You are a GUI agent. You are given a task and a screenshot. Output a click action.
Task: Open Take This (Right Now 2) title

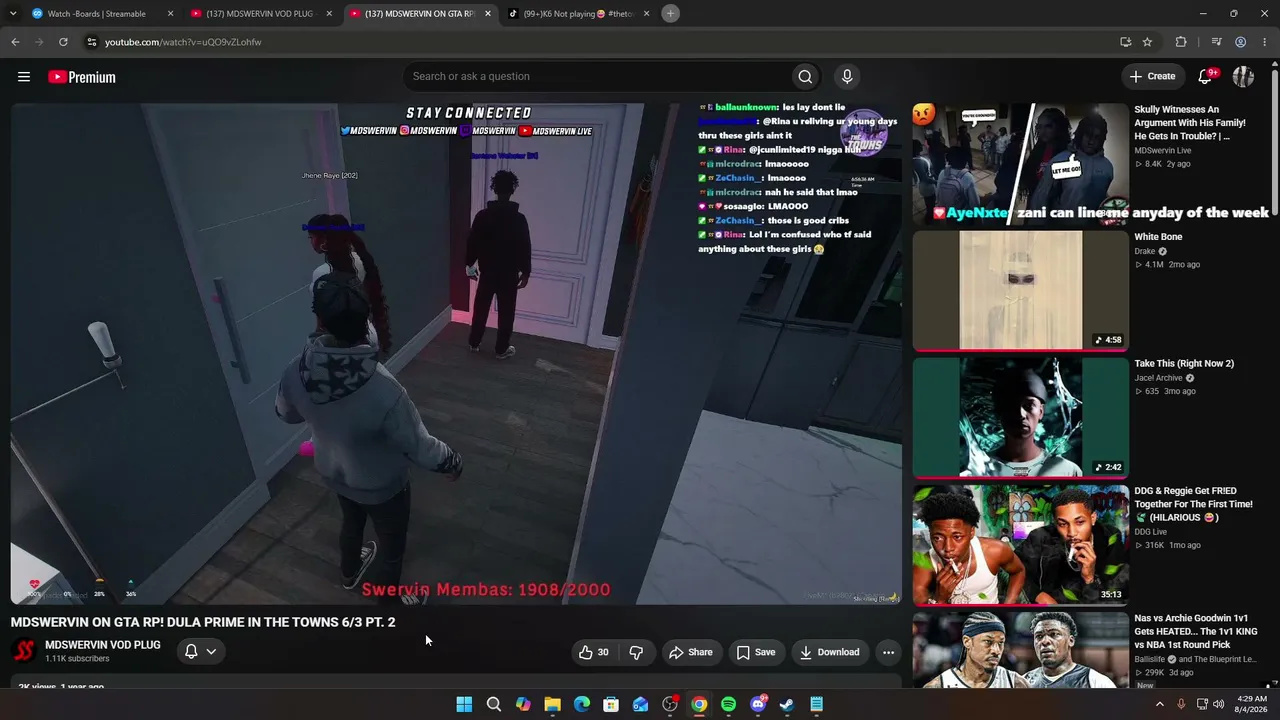point(1184,364)
